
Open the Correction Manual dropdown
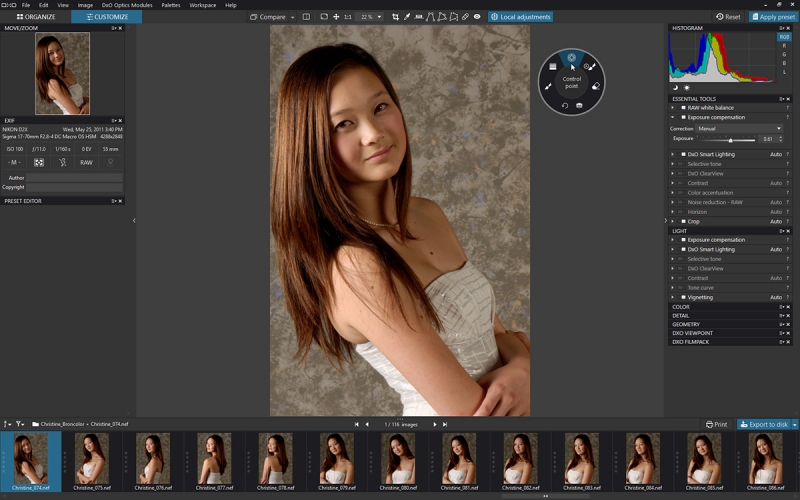pos(739,129)
